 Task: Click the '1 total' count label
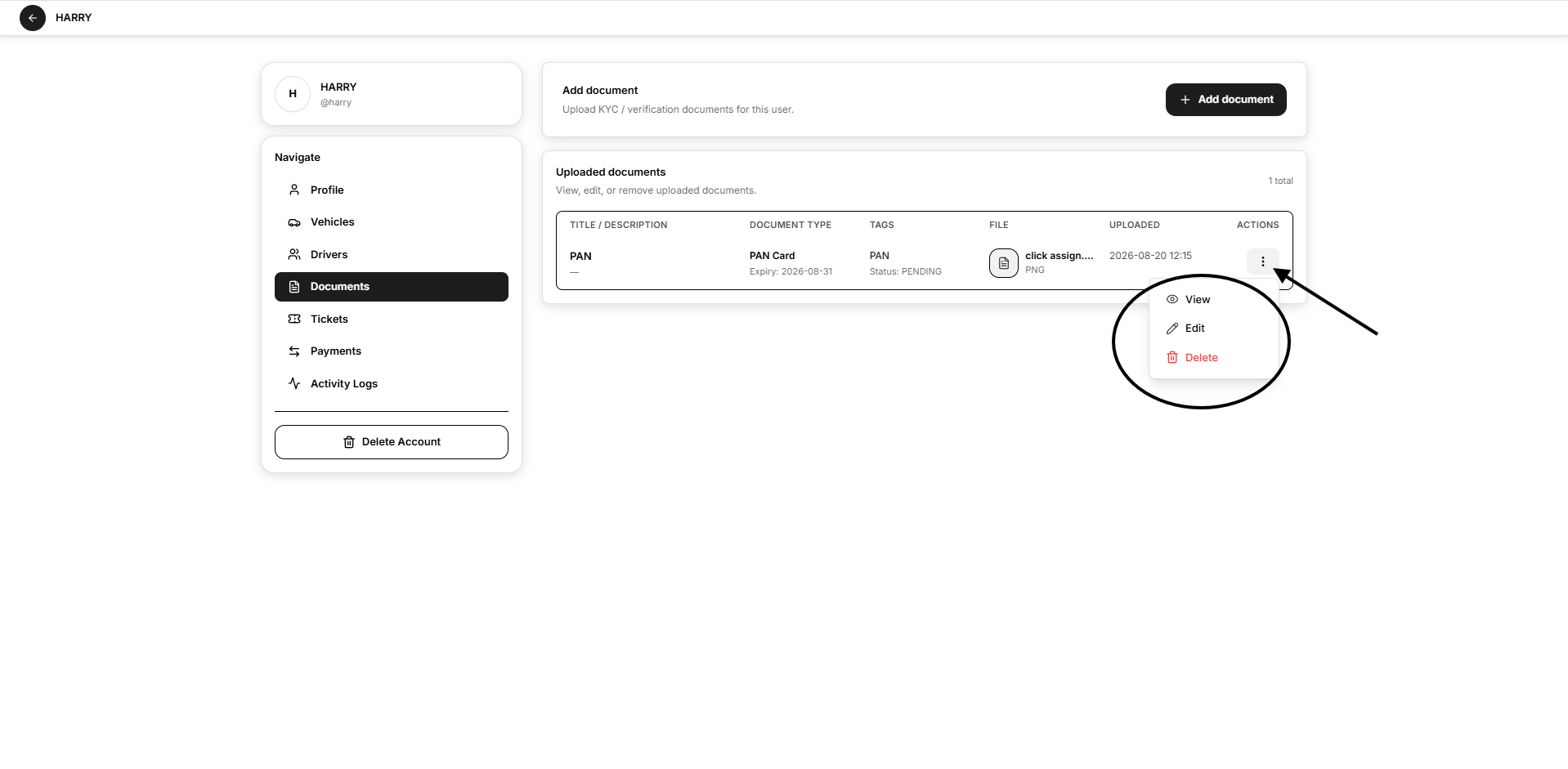pyautogui.click(x=1281, y=181)
